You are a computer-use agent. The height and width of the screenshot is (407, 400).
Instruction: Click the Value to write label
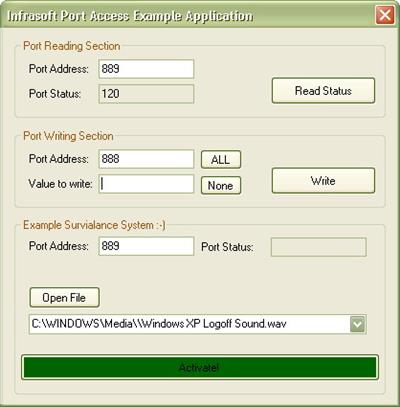(x=60, y=184)
